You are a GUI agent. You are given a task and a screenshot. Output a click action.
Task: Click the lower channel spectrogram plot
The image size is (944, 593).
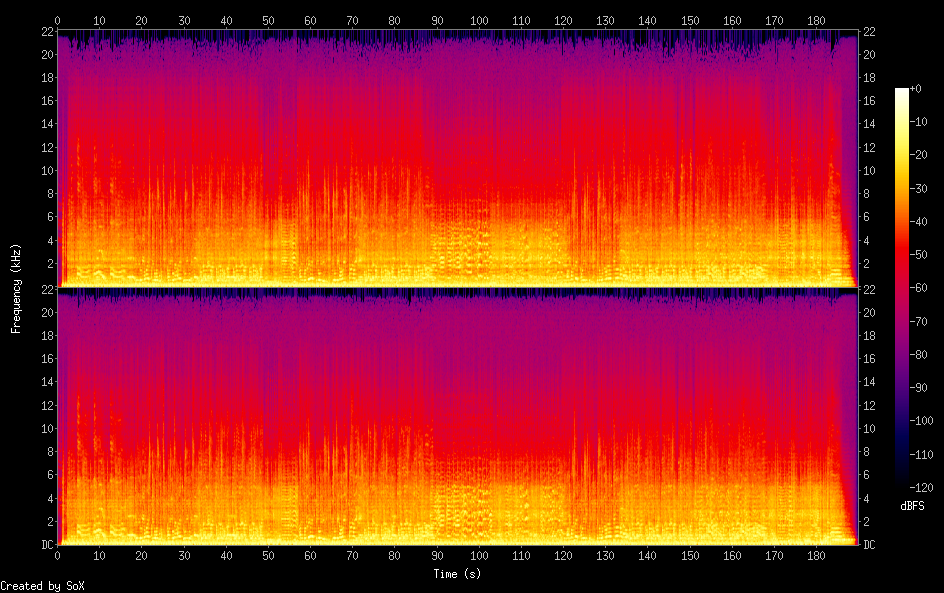(x=458, y=417)
